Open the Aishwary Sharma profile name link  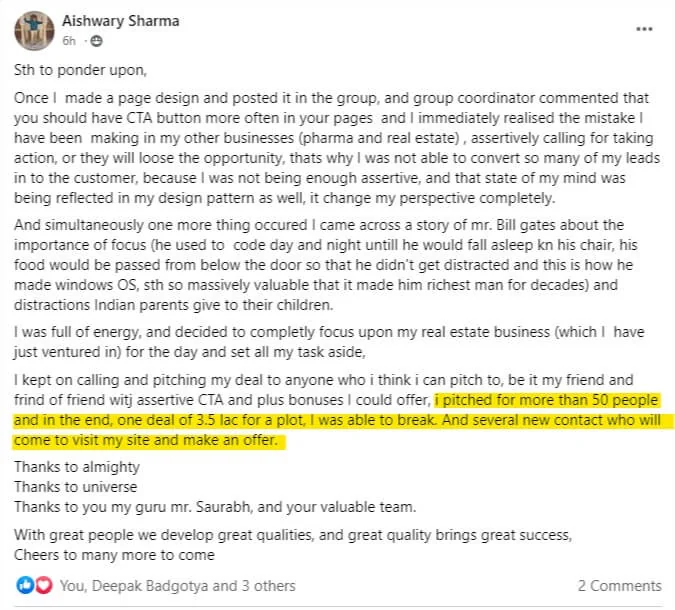tap(124, 21)
